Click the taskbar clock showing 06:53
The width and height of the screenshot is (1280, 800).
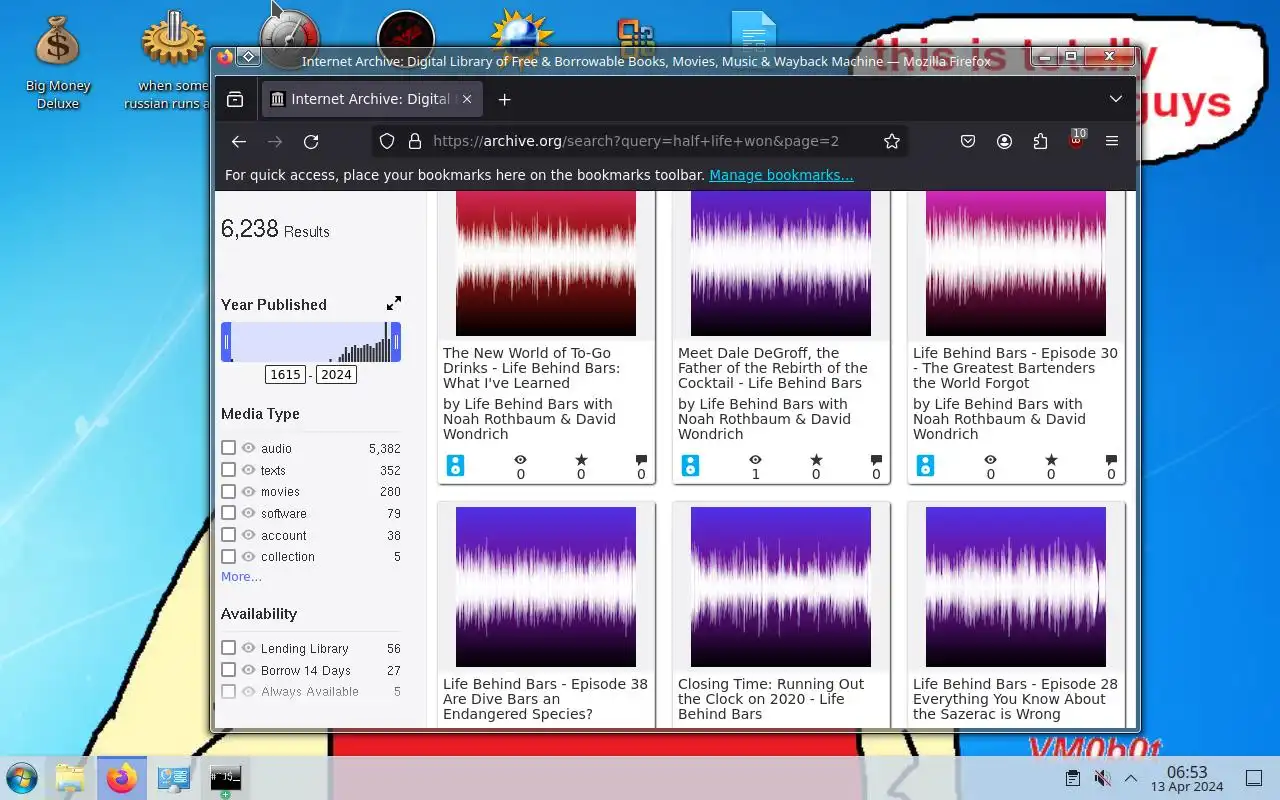tap(1187, 778)
